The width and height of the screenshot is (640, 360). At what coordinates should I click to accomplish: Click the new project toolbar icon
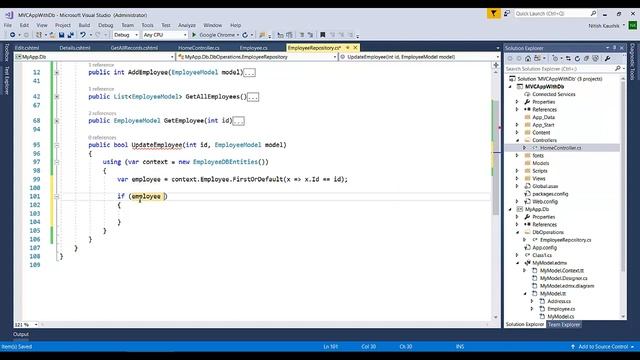39,35
